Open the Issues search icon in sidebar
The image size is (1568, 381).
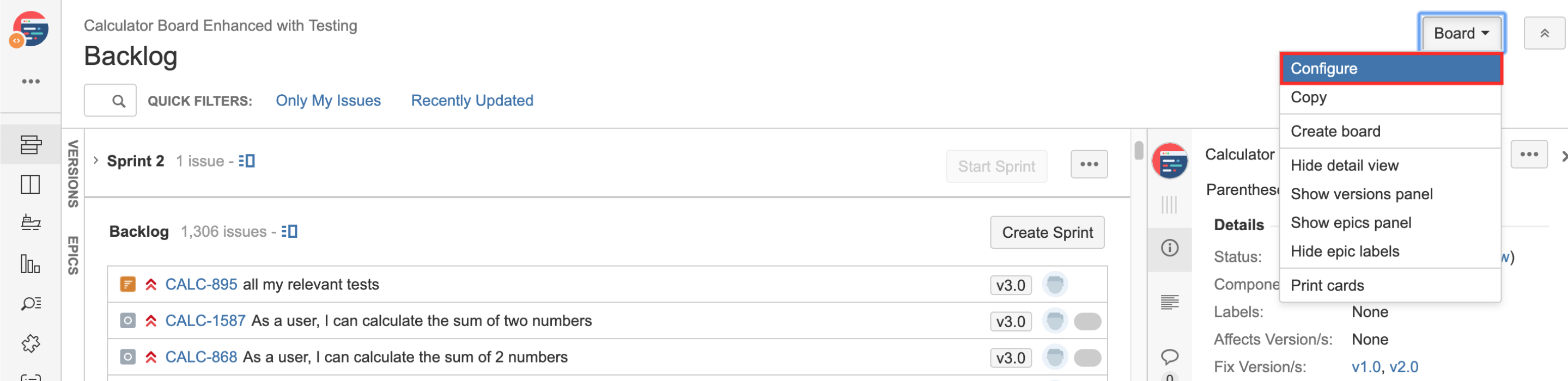pos(31,303)
